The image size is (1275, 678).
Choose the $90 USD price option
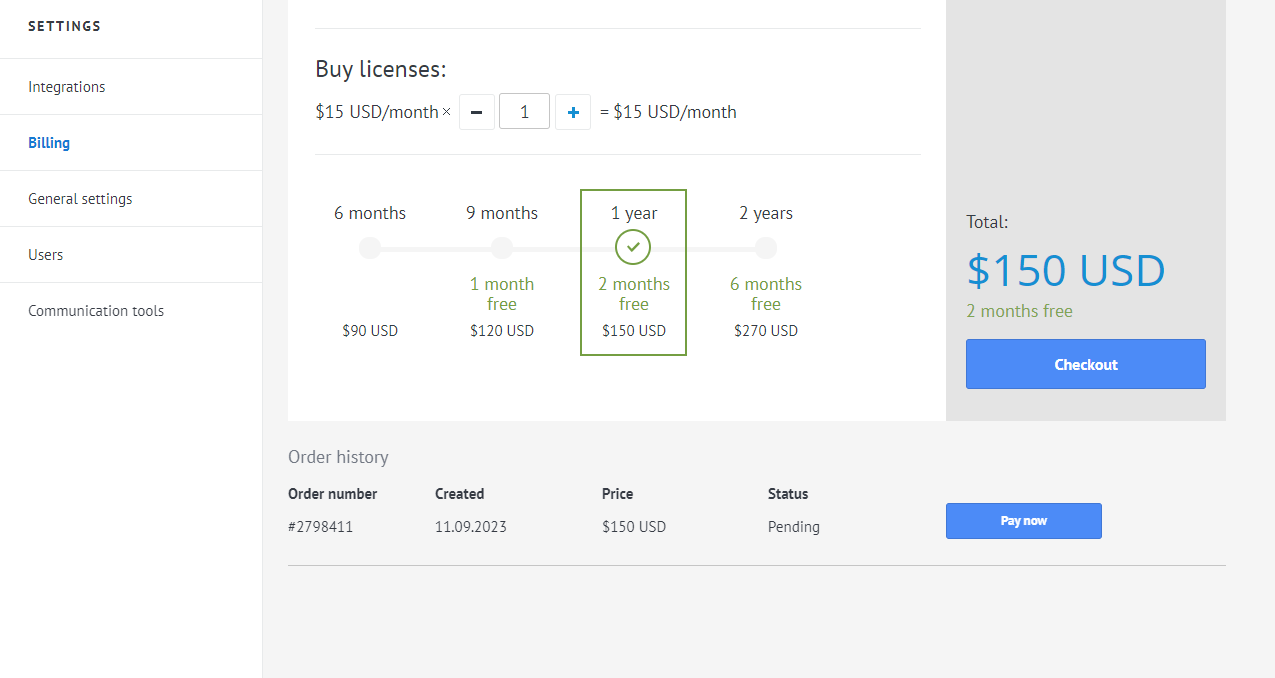(370, 331)
